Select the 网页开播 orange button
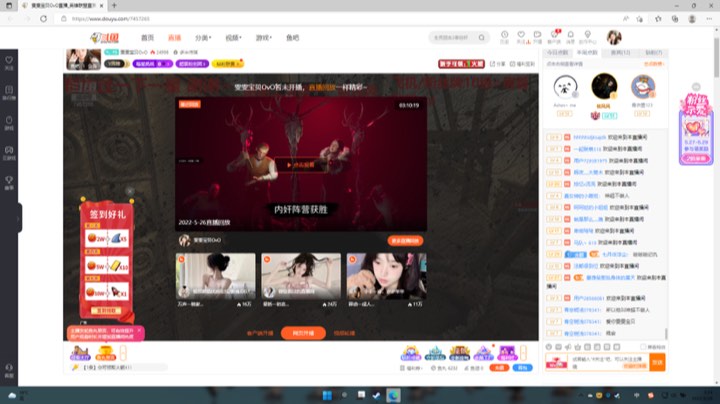 point(303,333)
